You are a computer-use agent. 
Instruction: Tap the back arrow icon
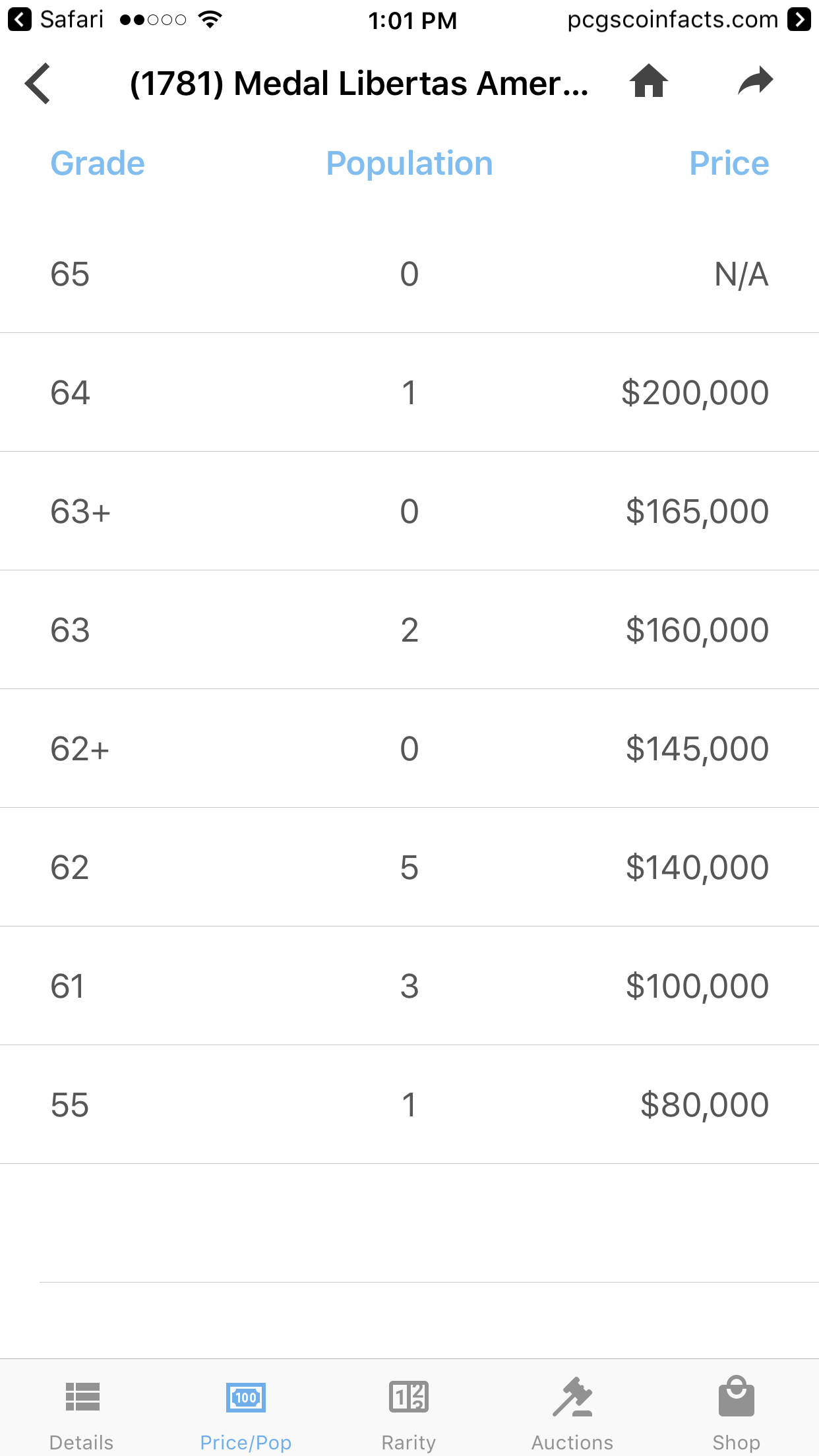pyautogui.click(x=38, y=84)
